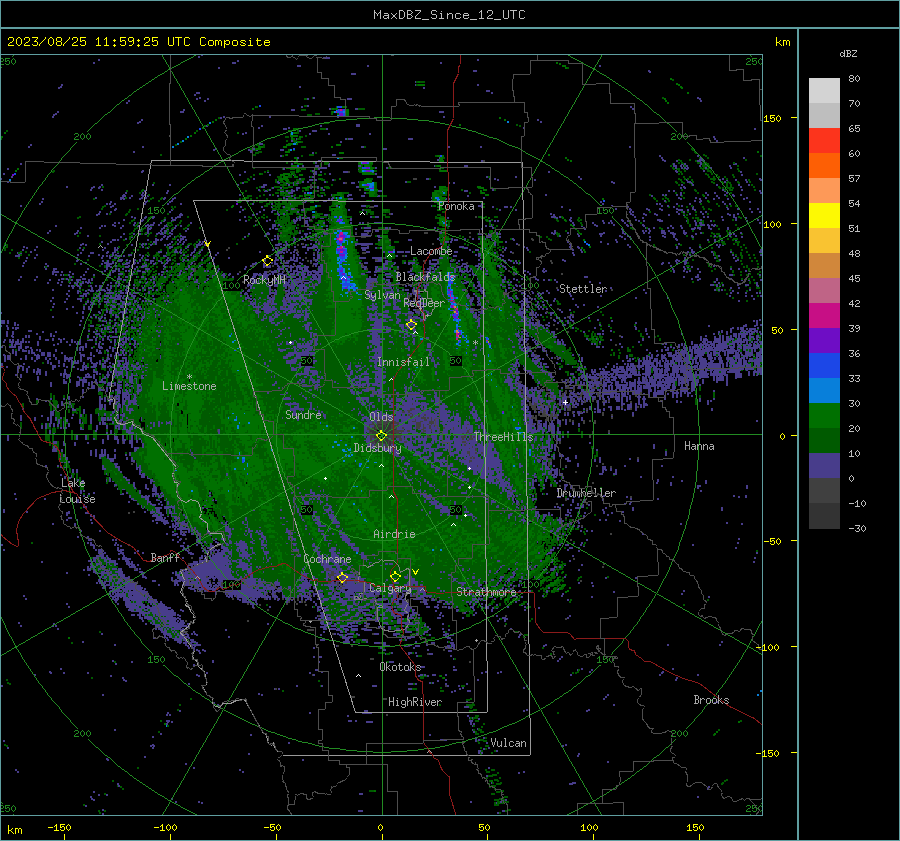Click the MaxDBZ_Since_12_UTC title text

coord(449,15)
